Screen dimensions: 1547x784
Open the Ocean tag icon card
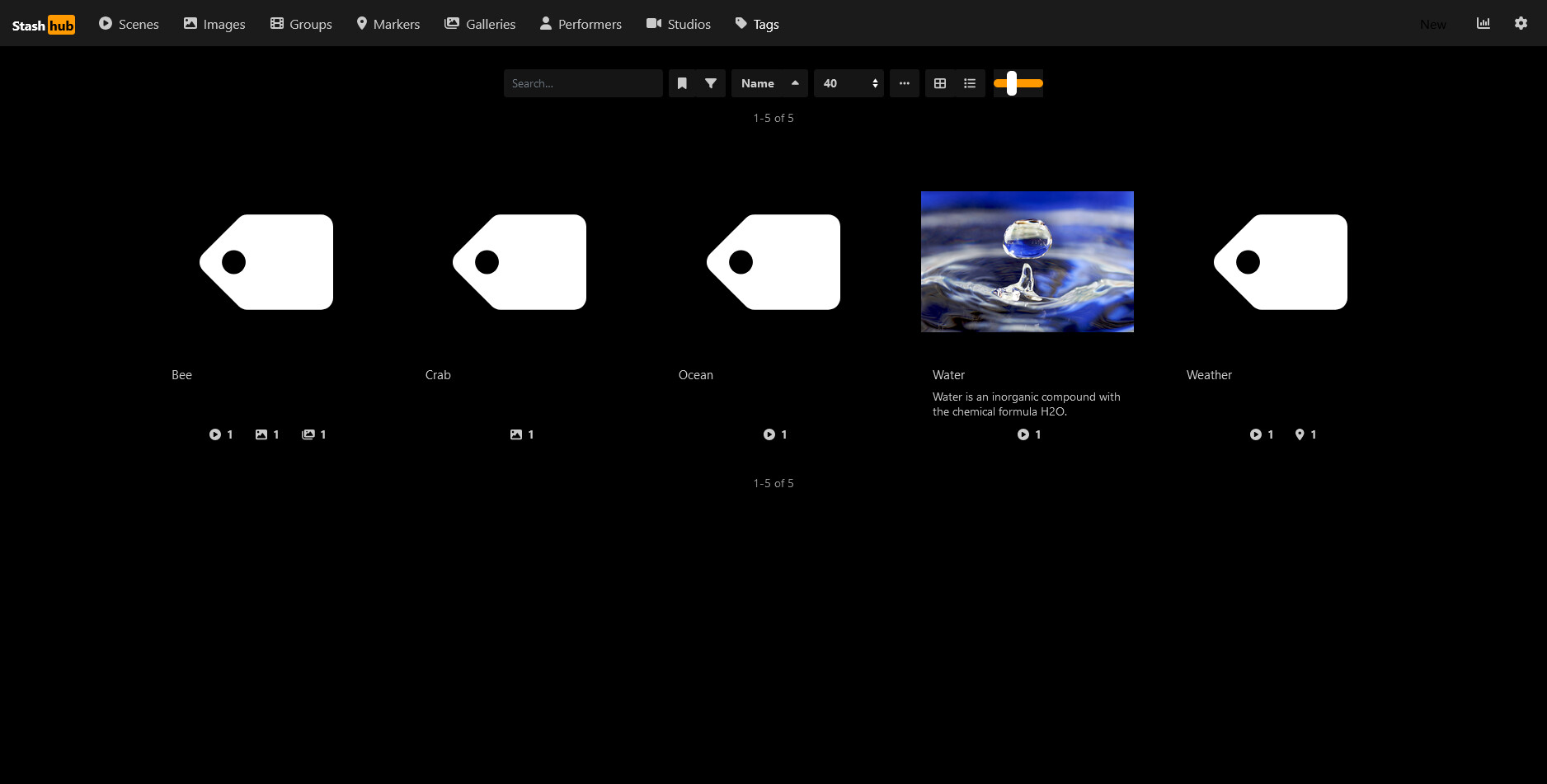tap(773, 262)
